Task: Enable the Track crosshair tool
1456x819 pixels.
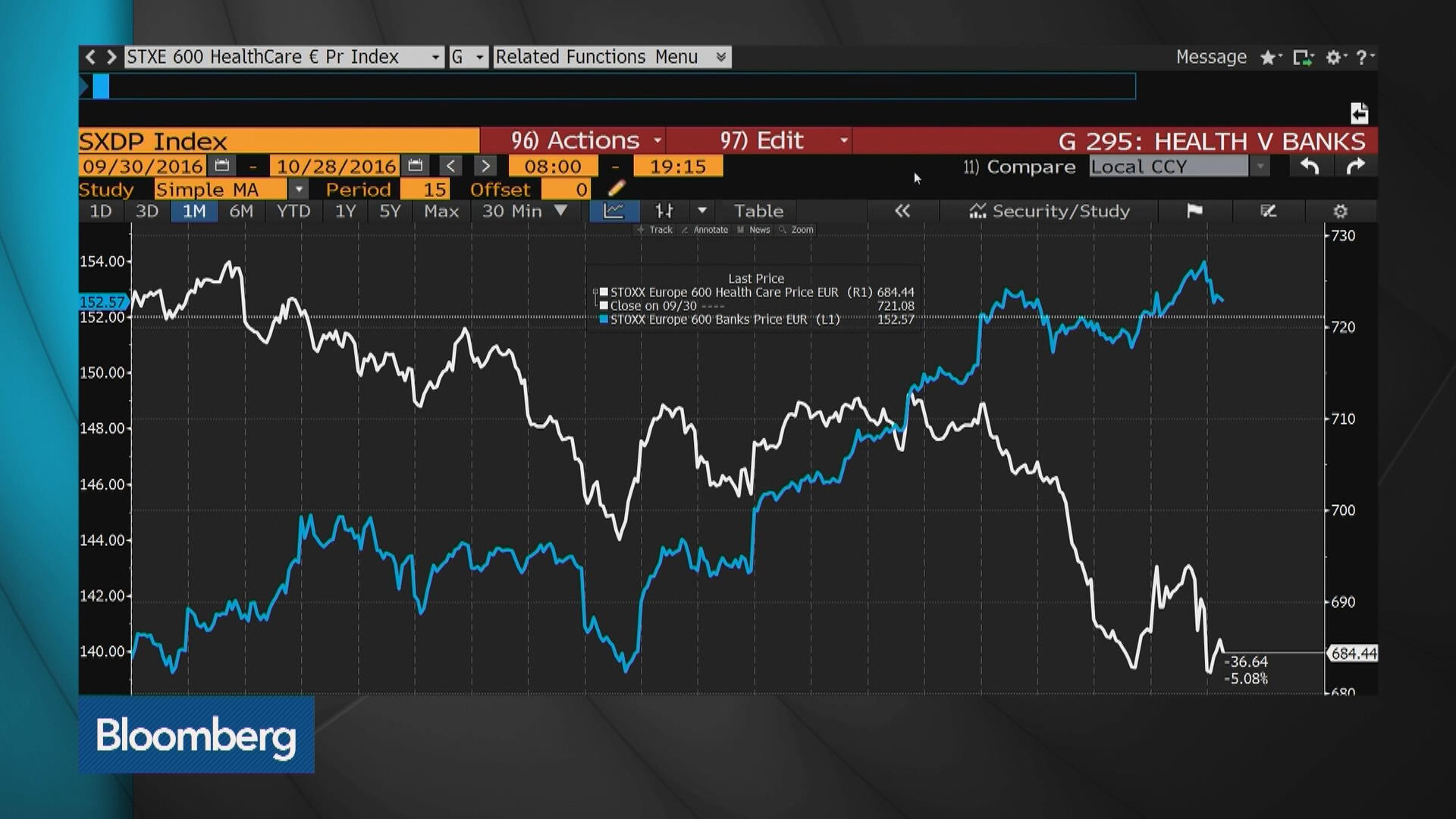Action: 654,230
